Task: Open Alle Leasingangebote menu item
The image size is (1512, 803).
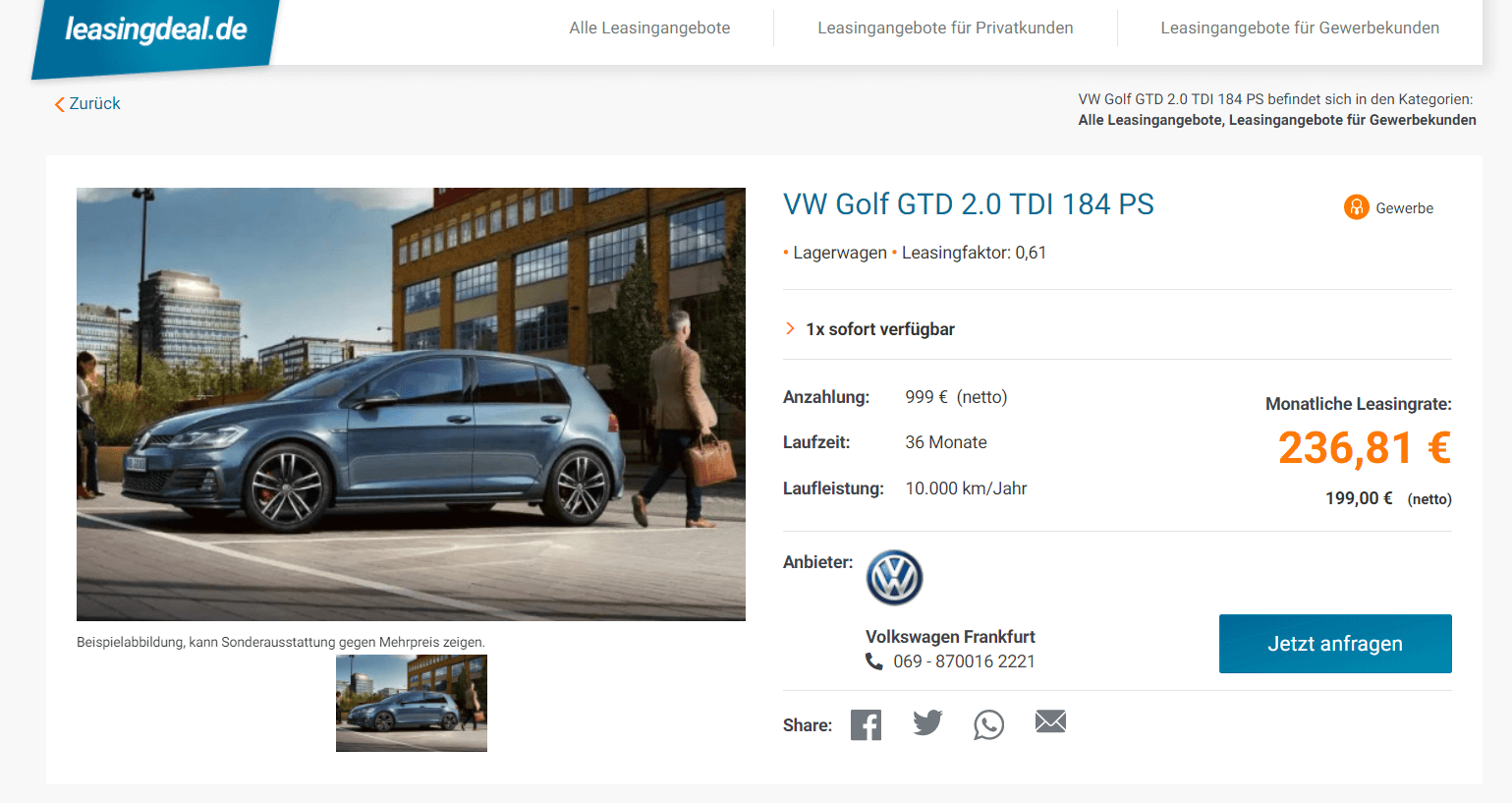Action: coord(649,28)
